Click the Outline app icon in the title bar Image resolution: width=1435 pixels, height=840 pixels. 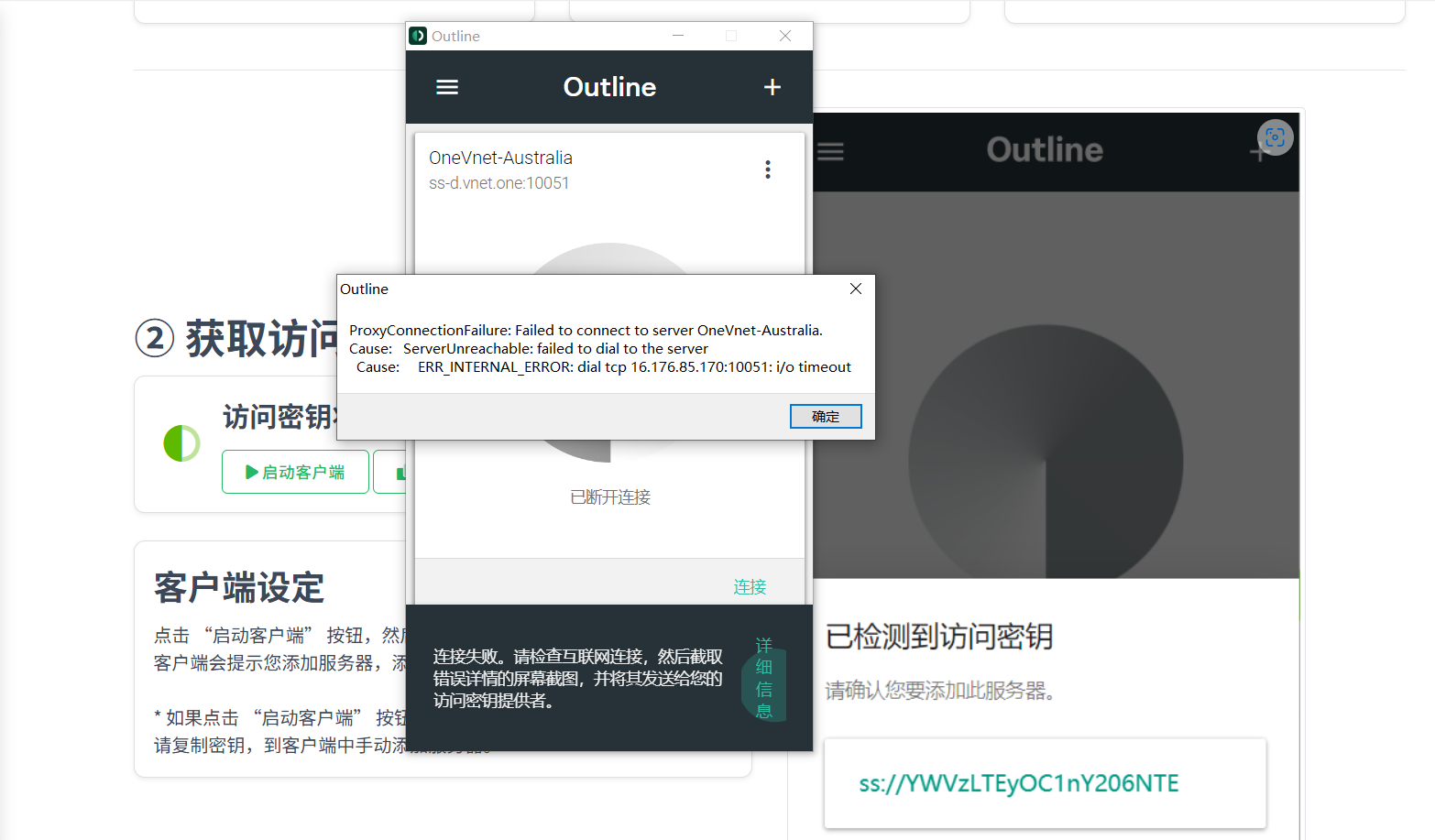click(x=418, y=36)
